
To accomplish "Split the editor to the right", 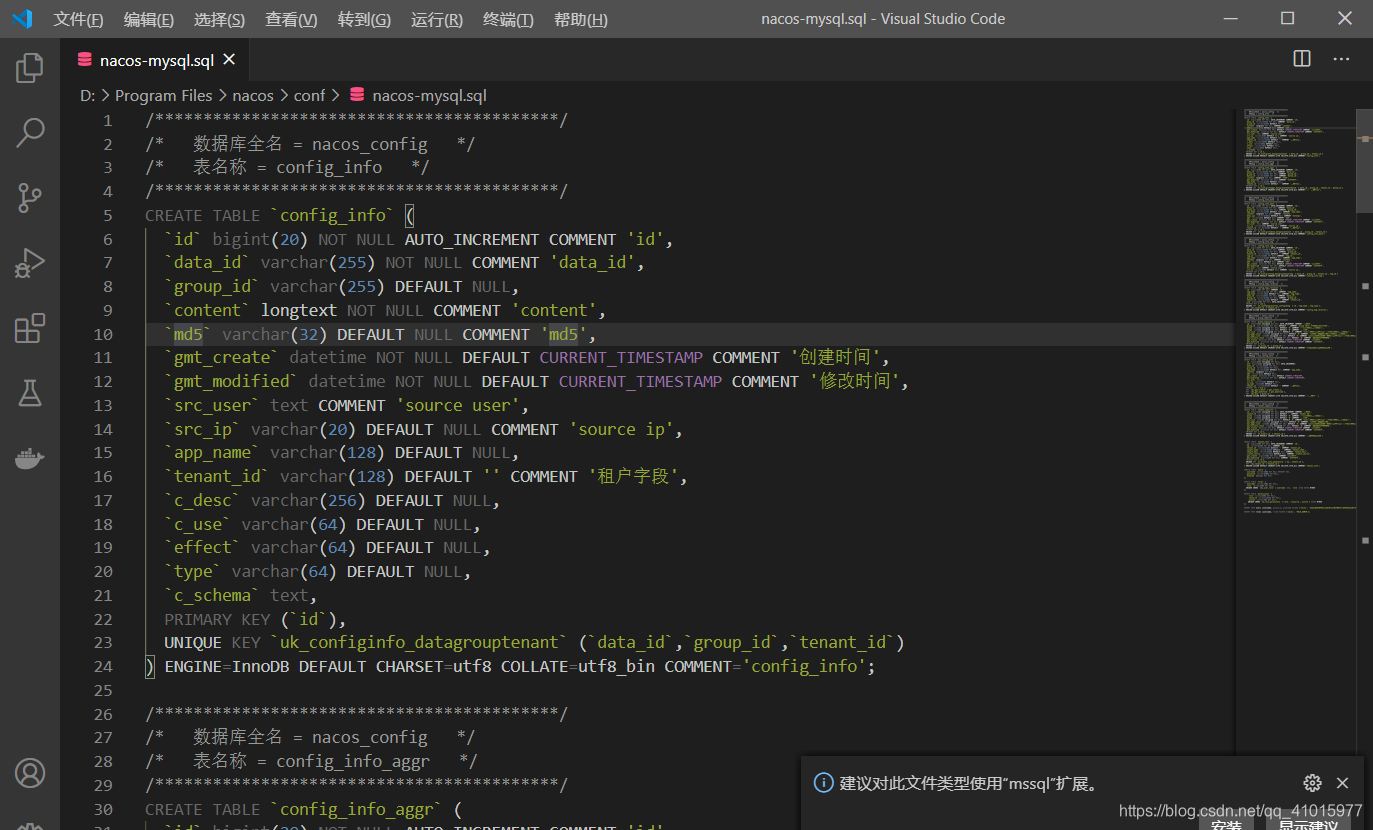I will click(x=1302, y=59).
